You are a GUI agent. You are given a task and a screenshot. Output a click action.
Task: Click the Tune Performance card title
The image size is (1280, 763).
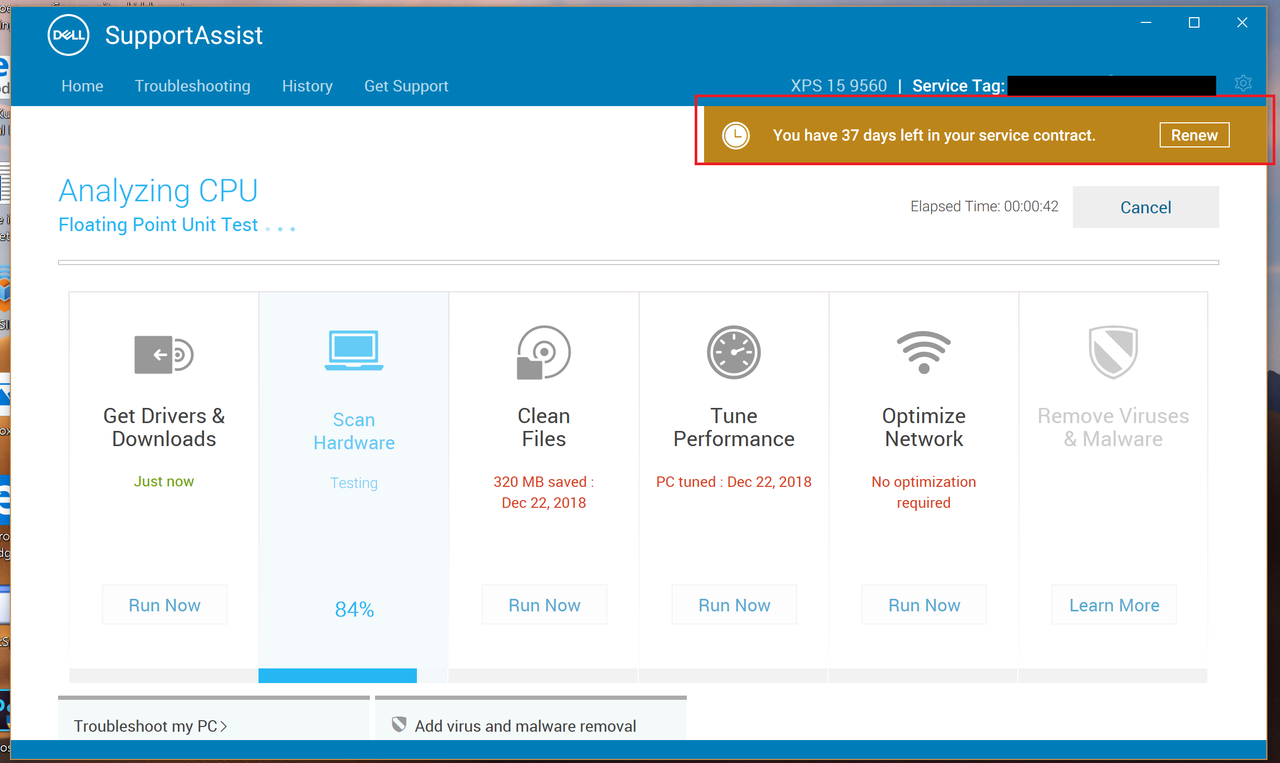734,427
